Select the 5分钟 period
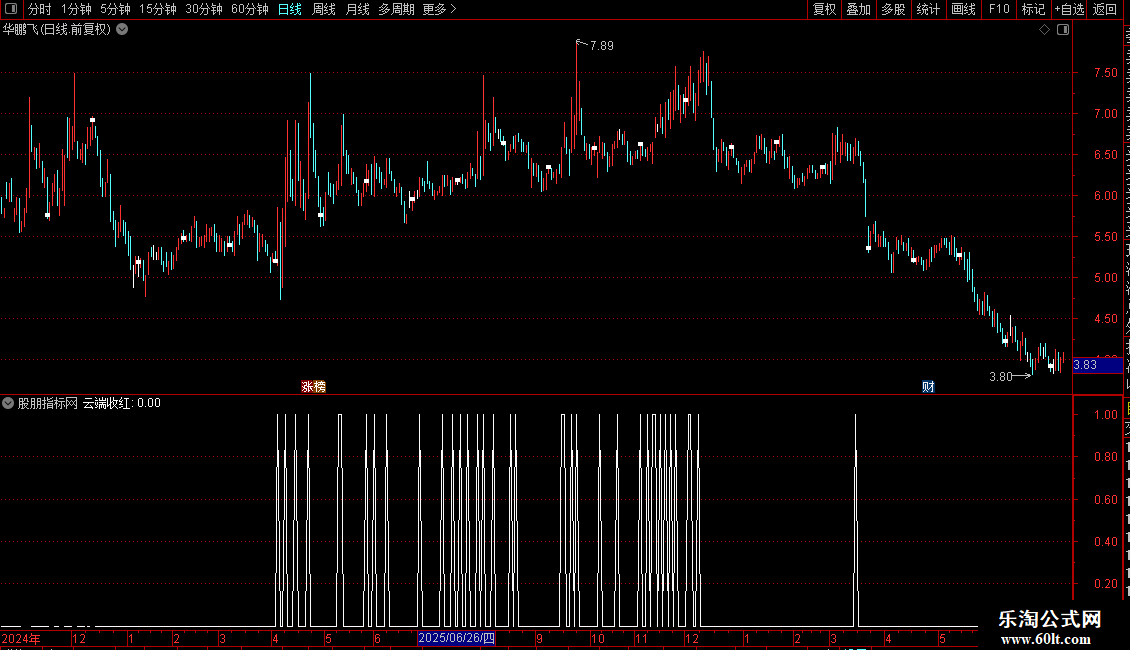The height and width of the screenshot is (650, 1130). click(x=115, y=9)
